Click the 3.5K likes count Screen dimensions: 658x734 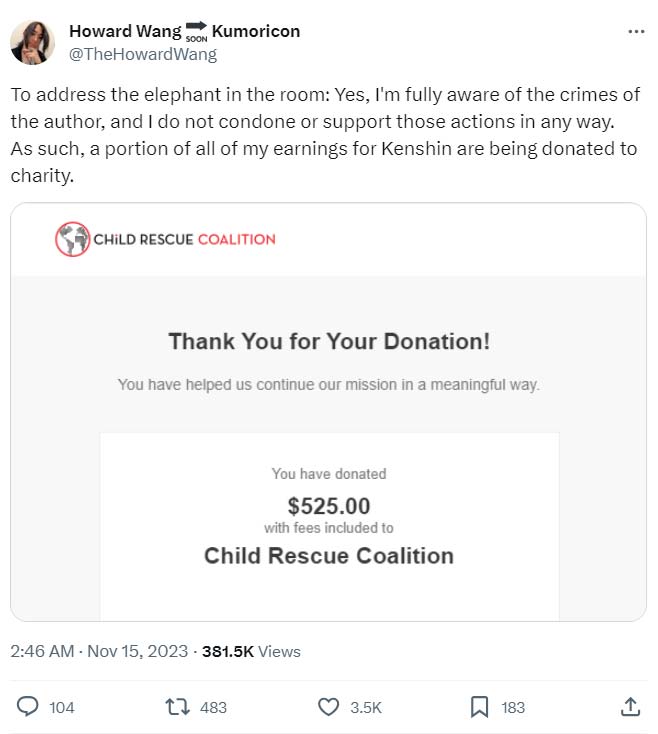pyautogui.click(x=366, y=707)
